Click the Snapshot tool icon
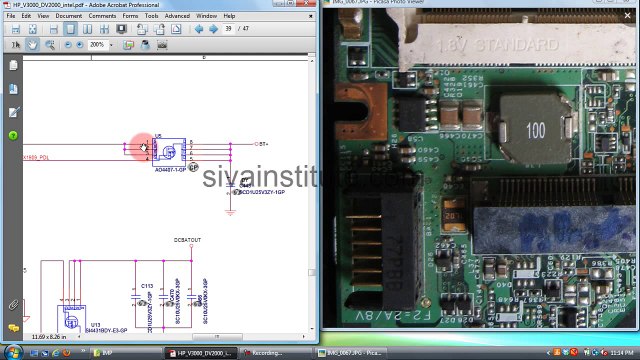 (x=162, y=44)
